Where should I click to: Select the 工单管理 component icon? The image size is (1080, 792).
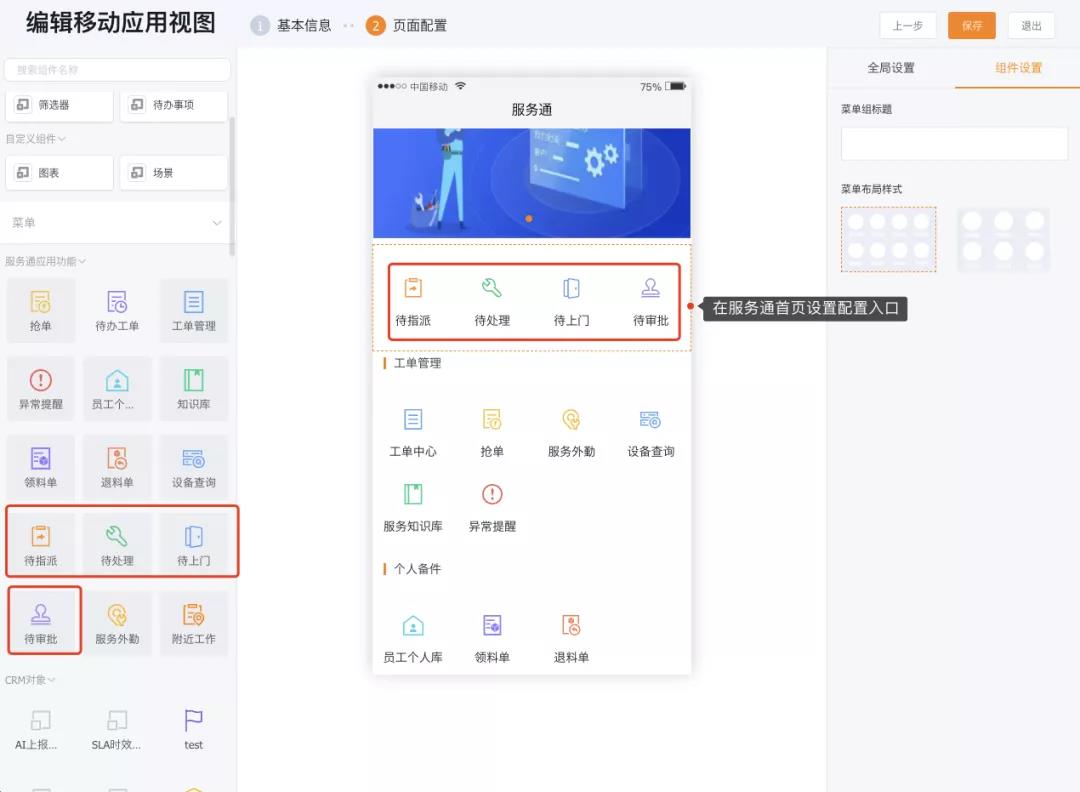[194, 302]
